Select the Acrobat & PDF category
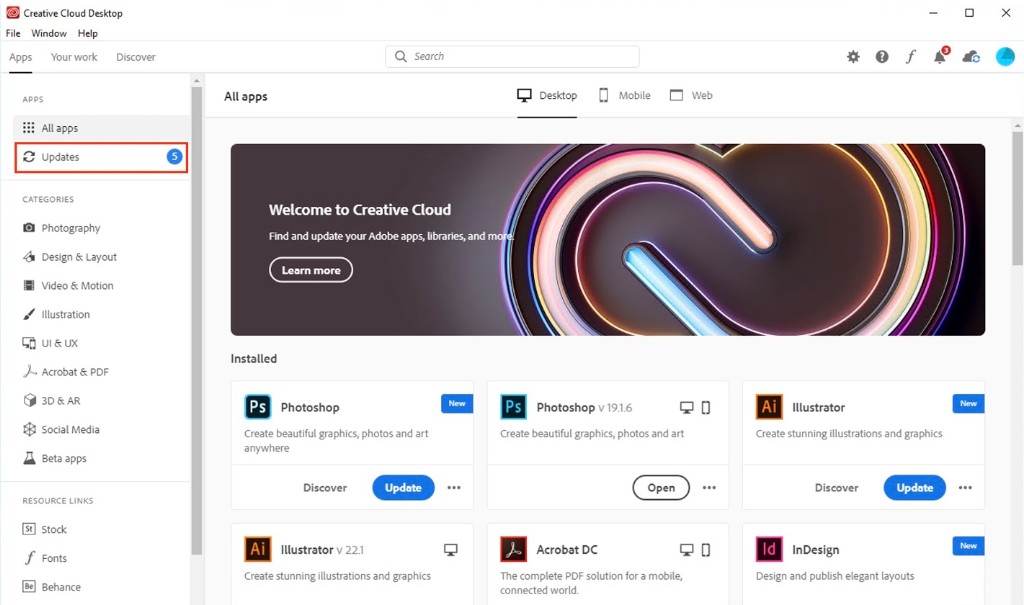The image size is (1024, 605). click(74, 372)
